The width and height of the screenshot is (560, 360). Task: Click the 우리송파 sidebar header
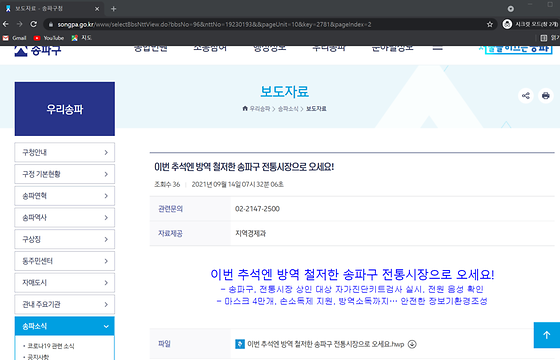click(x=65, y=109)
